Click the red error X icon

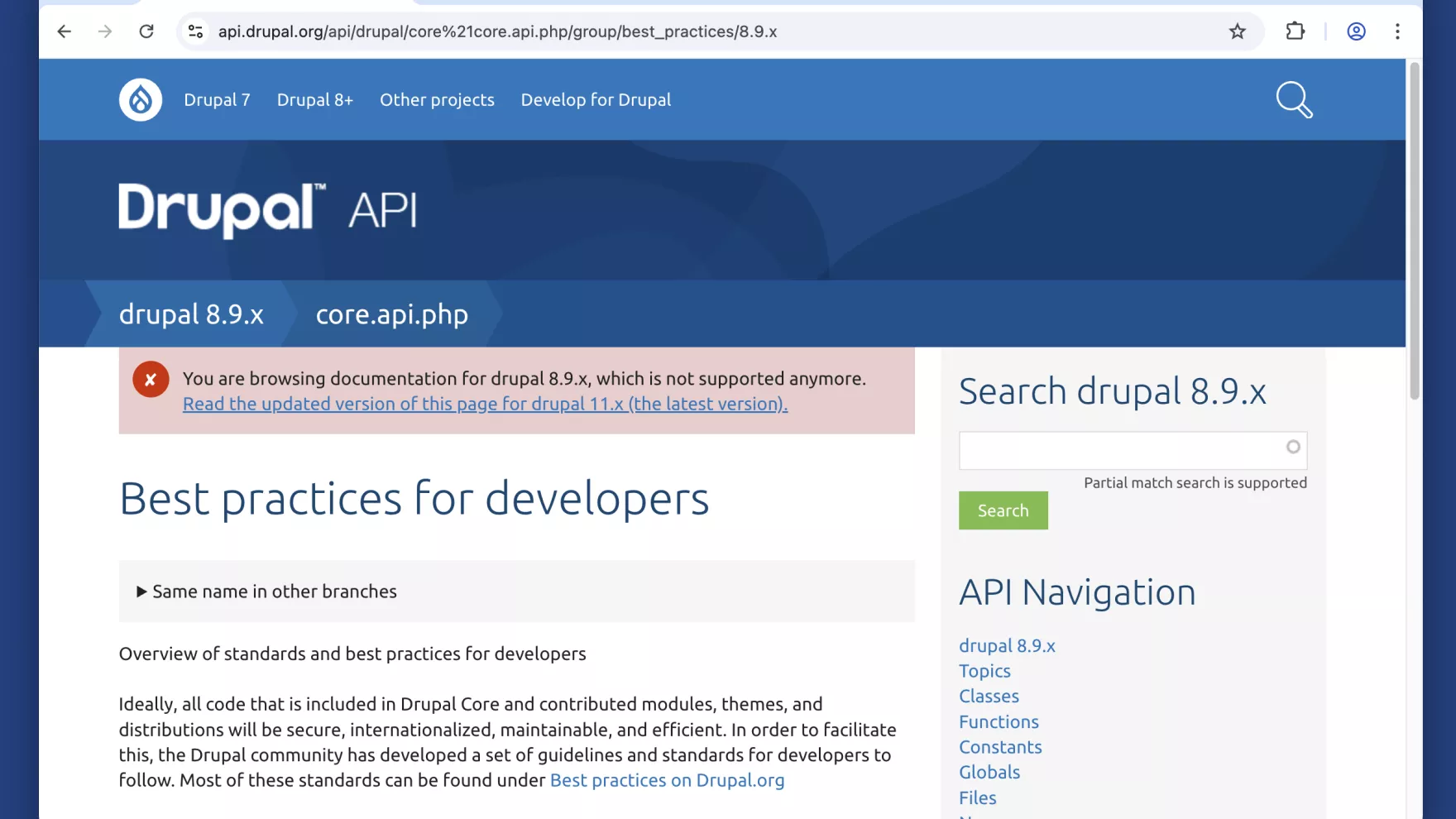(151, 380)
